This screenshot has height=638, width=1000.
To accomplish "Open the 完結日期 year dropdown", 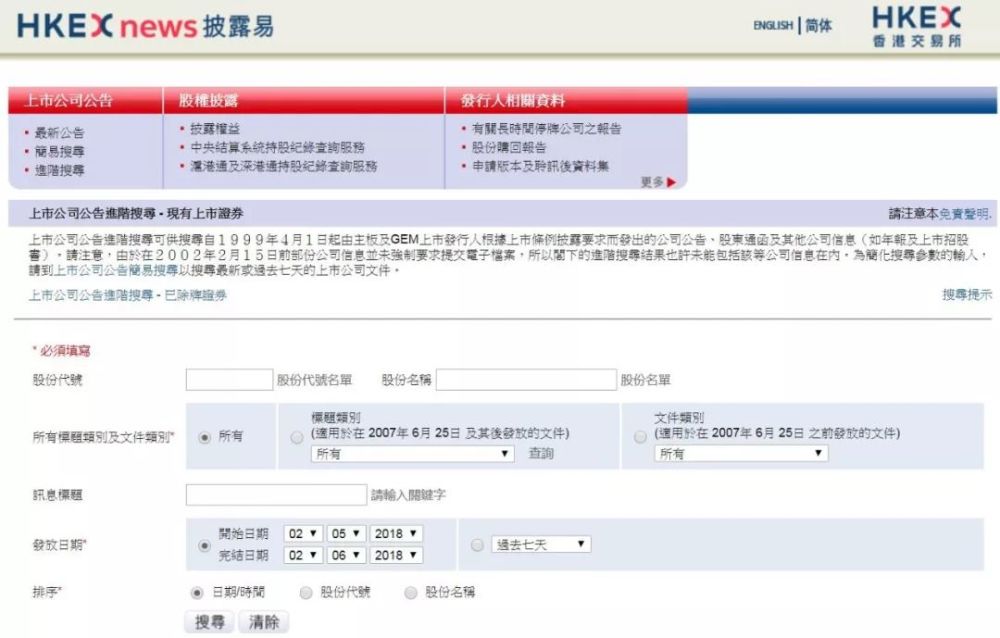I will [396, 555].
